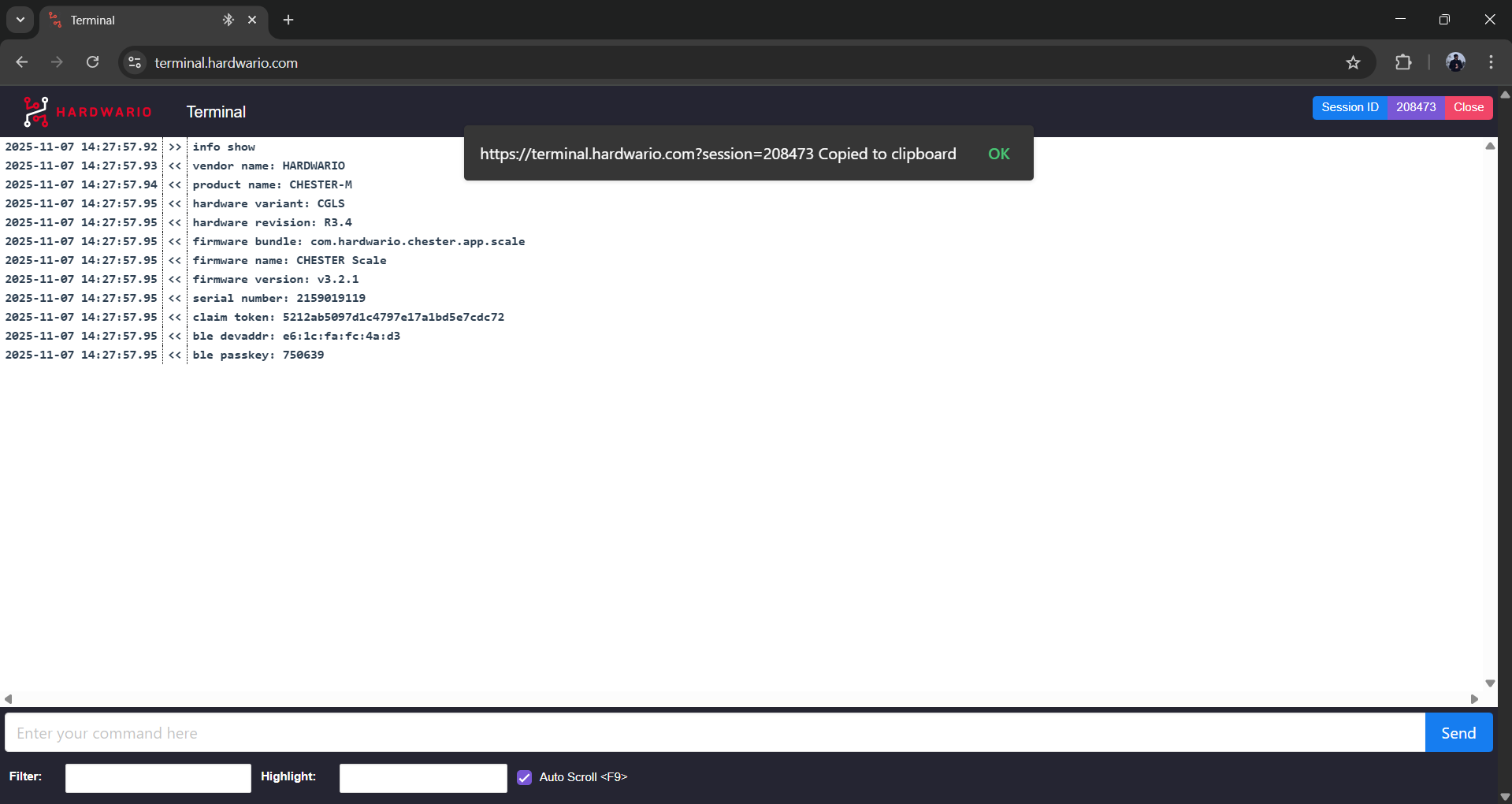This screenshot has height=804, width=1512.
Task: Open the Chrome profile avatar
Action: click(1455, 63)
